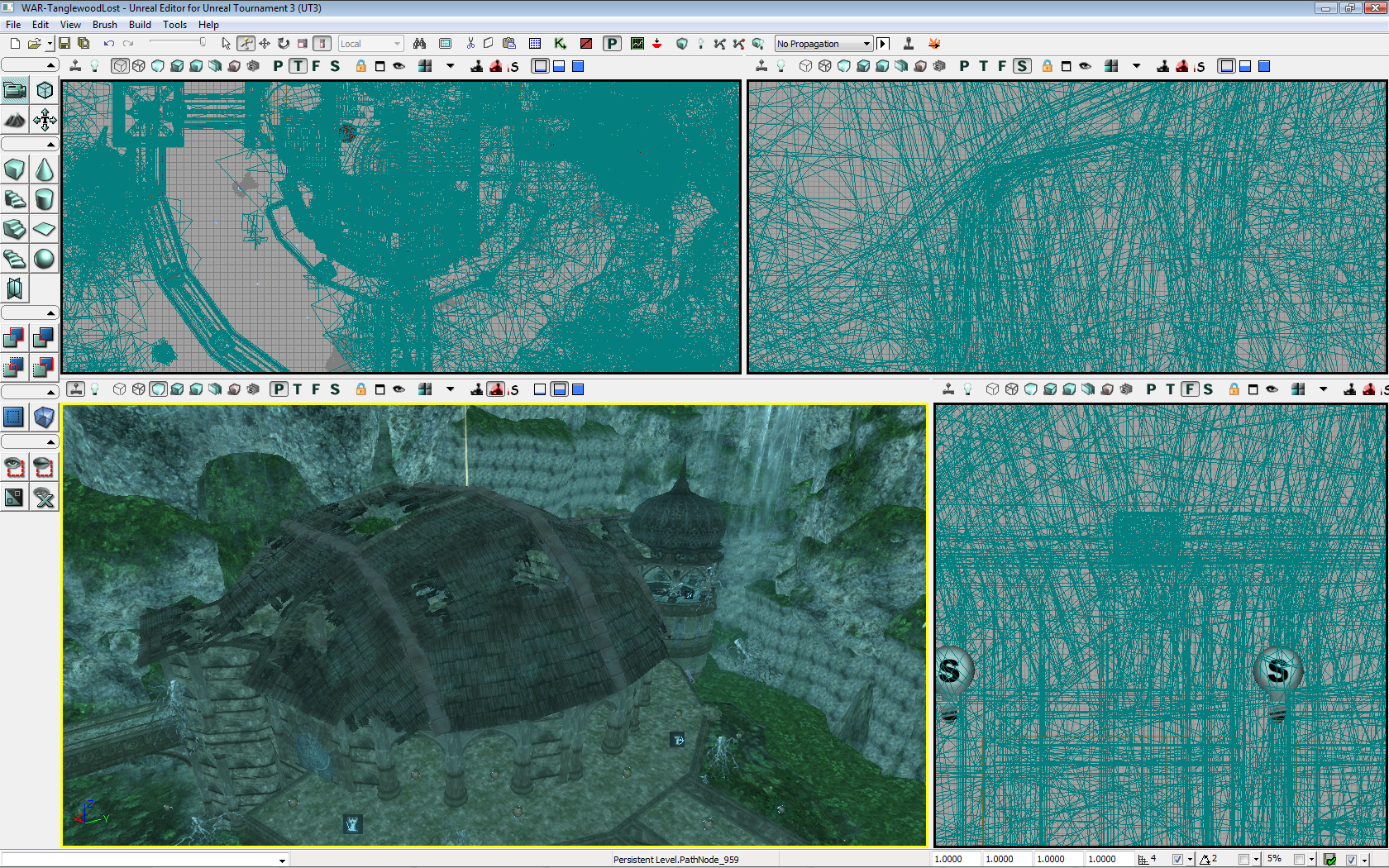Click the scissors cut icon
Screen dimensions: 1389x868
tap(470, 44)
